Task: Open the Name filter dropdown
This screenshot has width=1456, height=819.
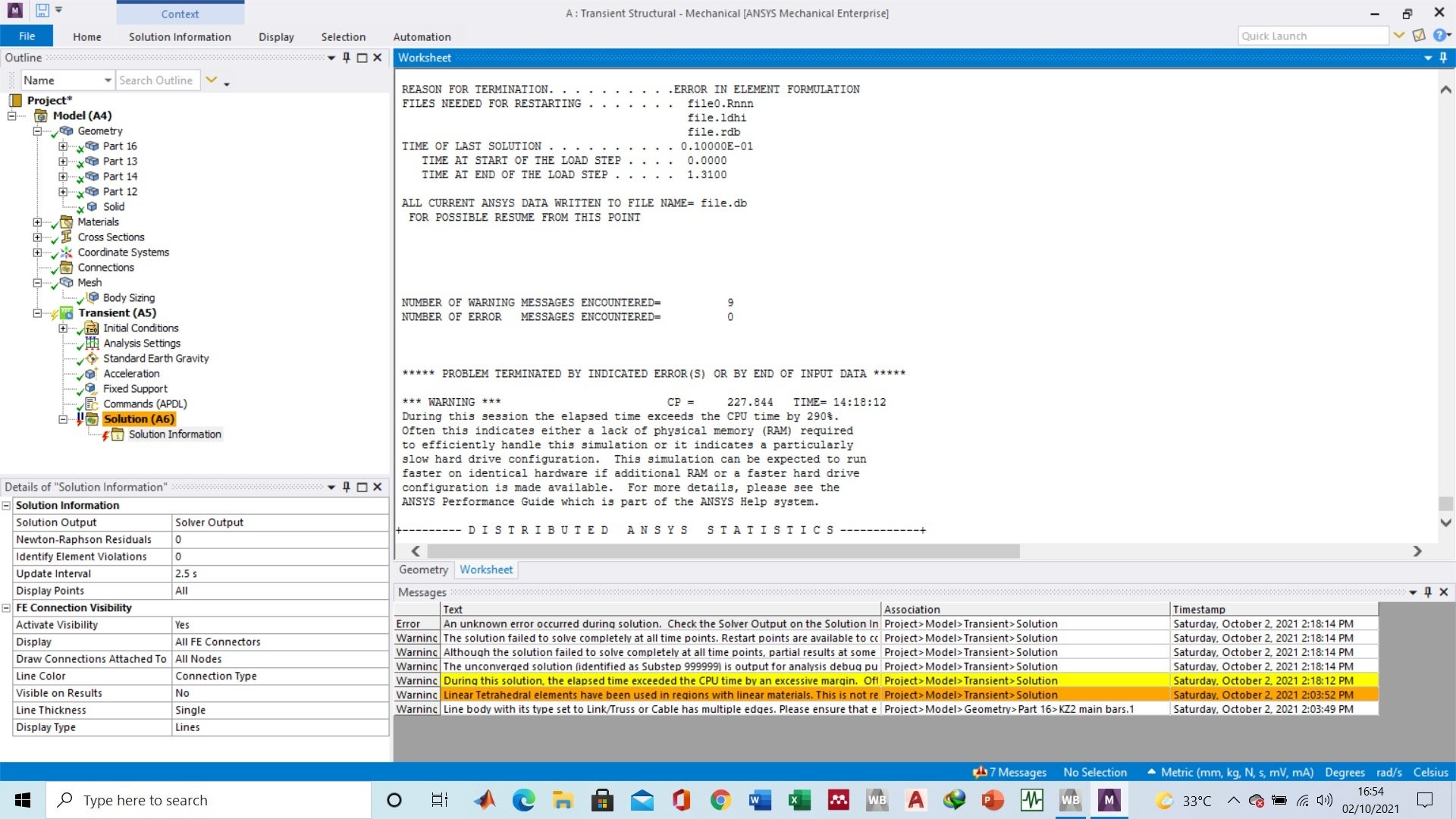Action: click(107, 80)
